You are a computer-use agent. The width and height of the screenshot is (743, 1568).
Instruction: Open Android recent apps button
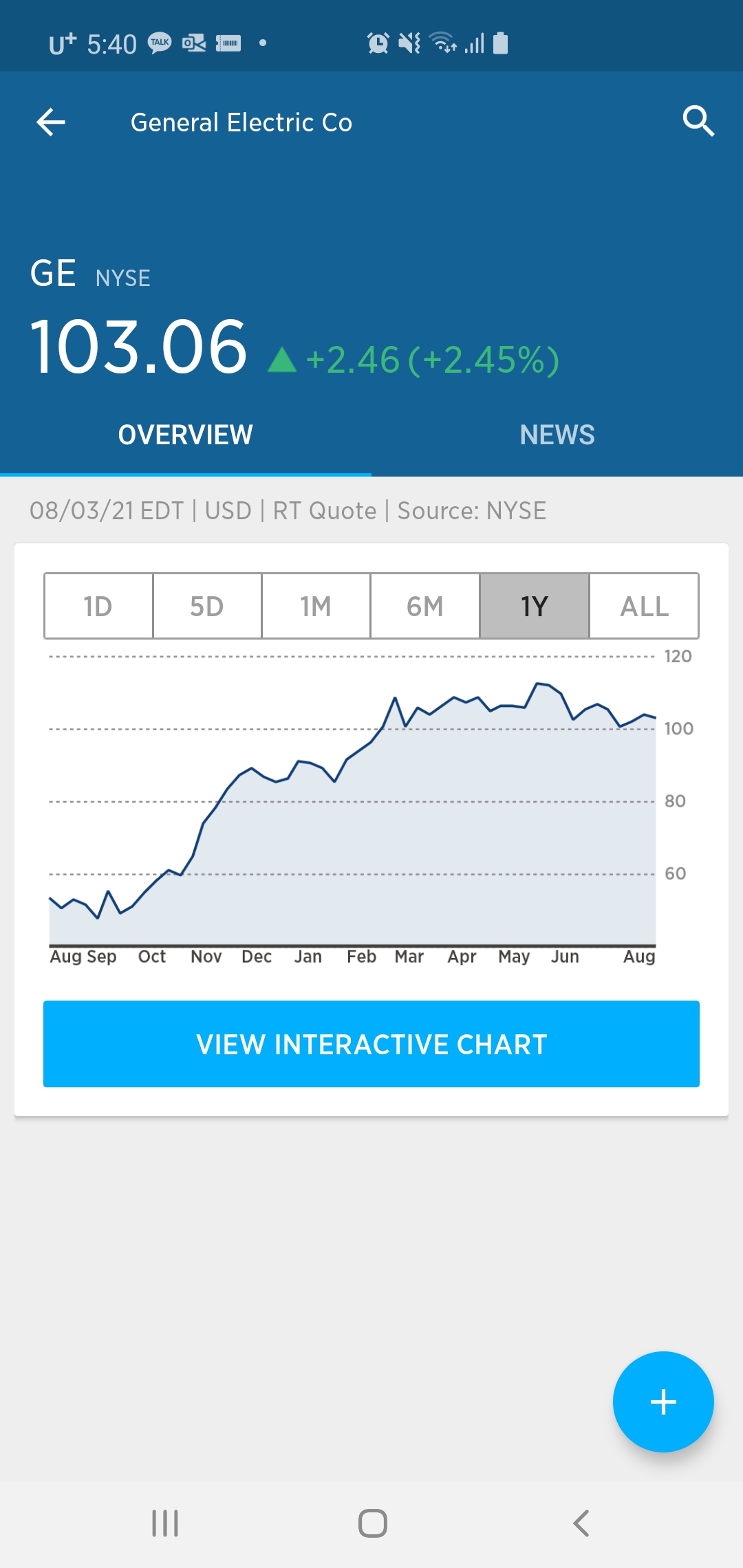click(165, 1523)
